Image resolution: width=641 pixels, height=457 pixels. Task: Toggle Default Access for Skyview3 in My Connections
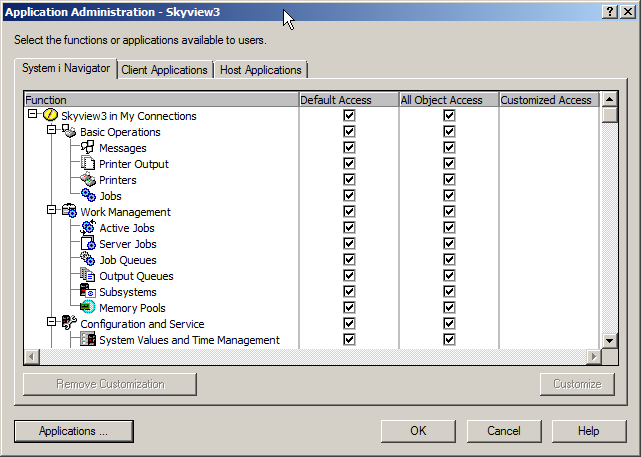point(349,115)
